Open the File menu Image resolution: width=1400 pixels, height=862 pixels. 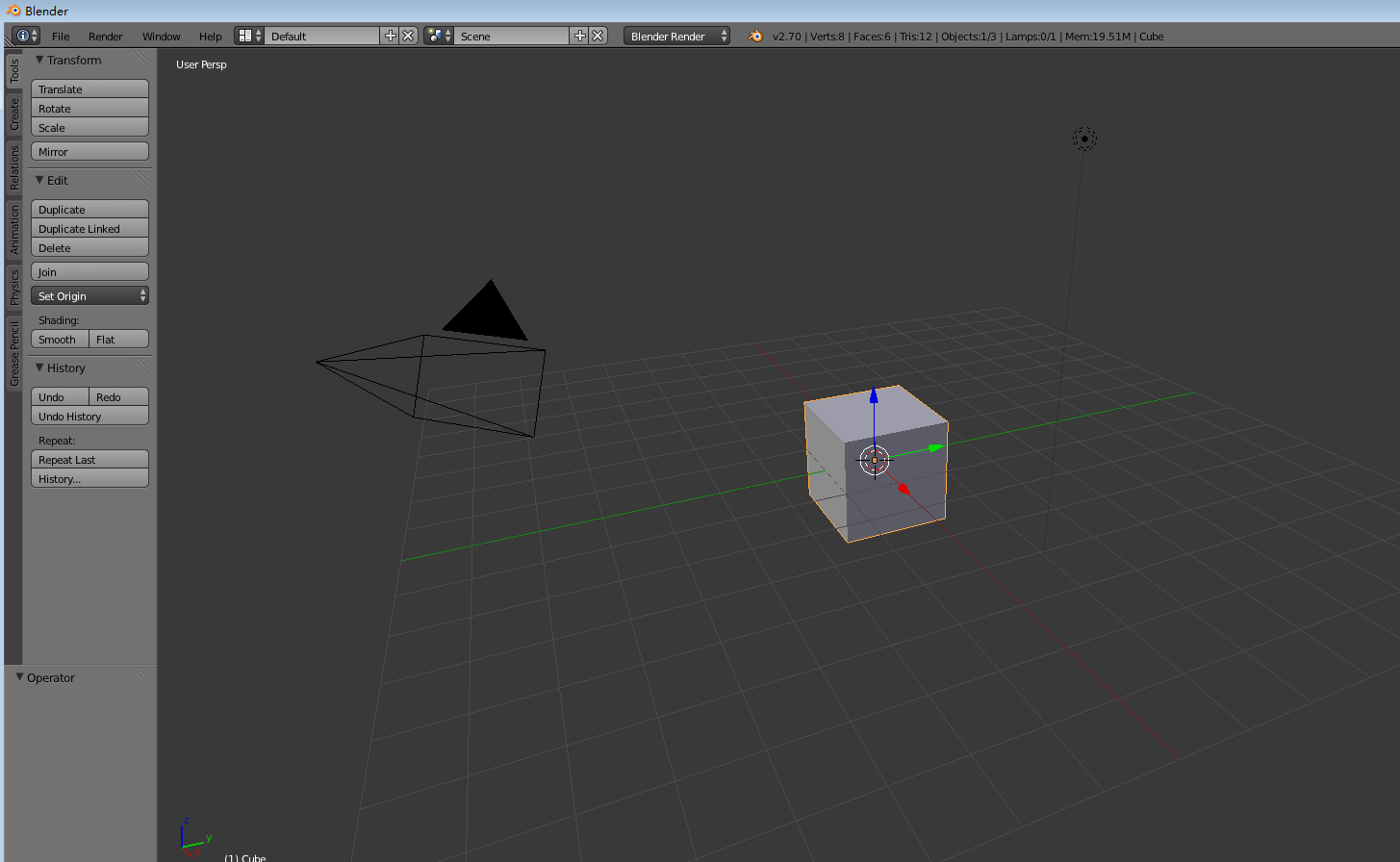(61, 36)
